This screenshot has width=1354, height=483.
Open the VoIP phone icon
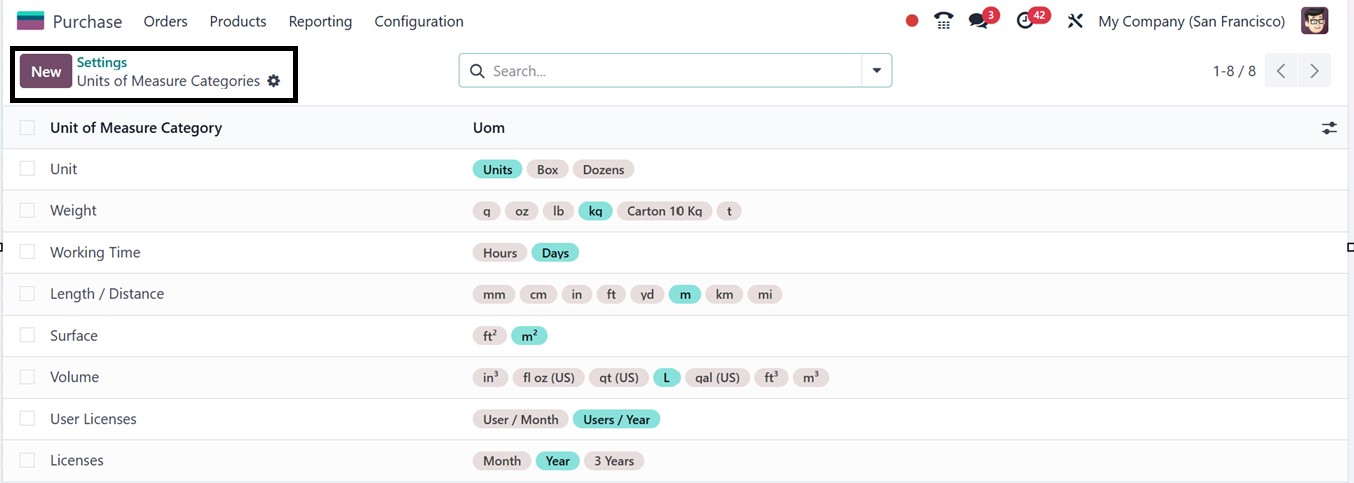click(x=943, y=21)
